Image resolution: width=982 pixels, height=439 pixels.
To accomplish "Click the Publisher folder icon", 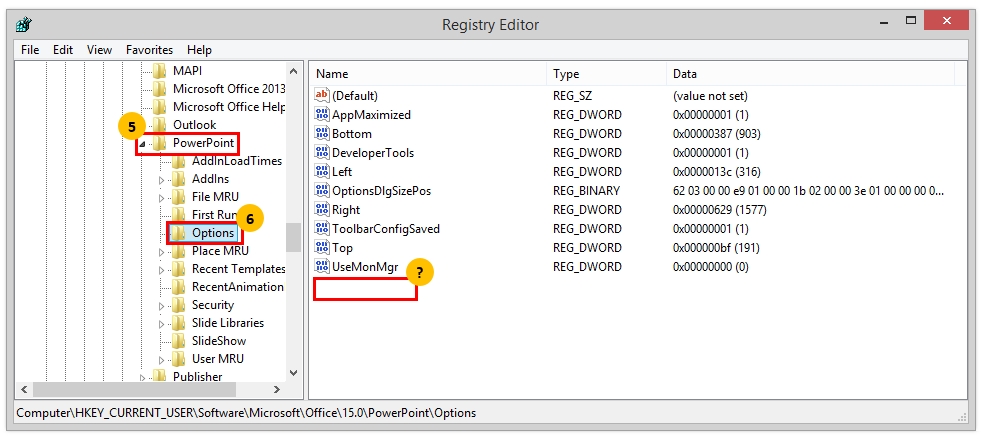I will [x=160, y=376].
